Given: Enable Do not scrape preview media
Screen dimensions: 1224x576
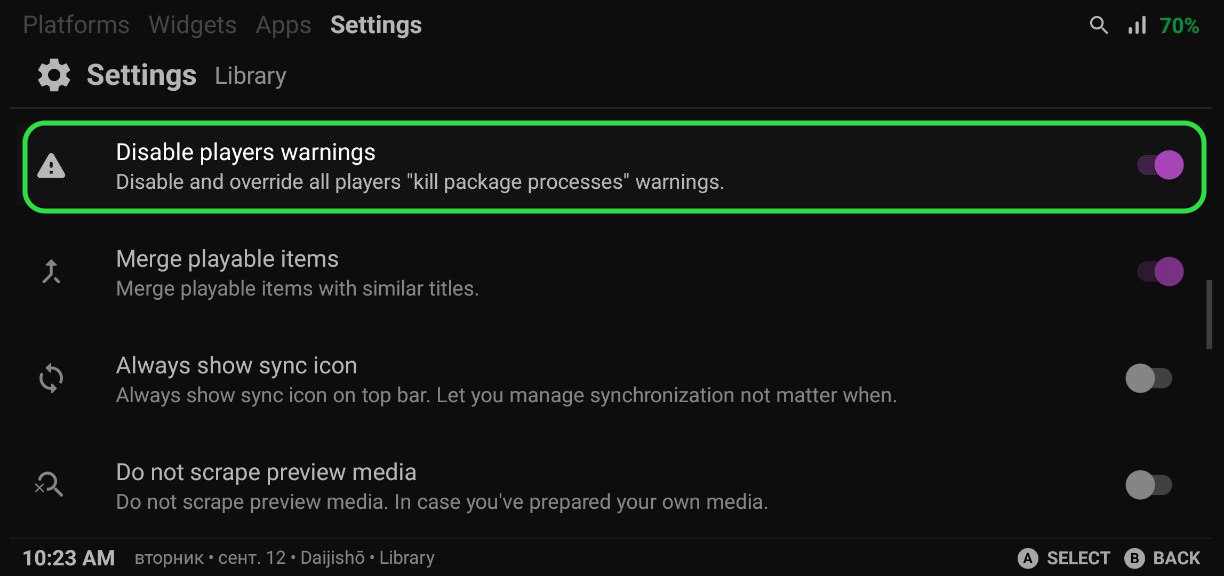Looking at the screenshot, I should (1148, 485).
